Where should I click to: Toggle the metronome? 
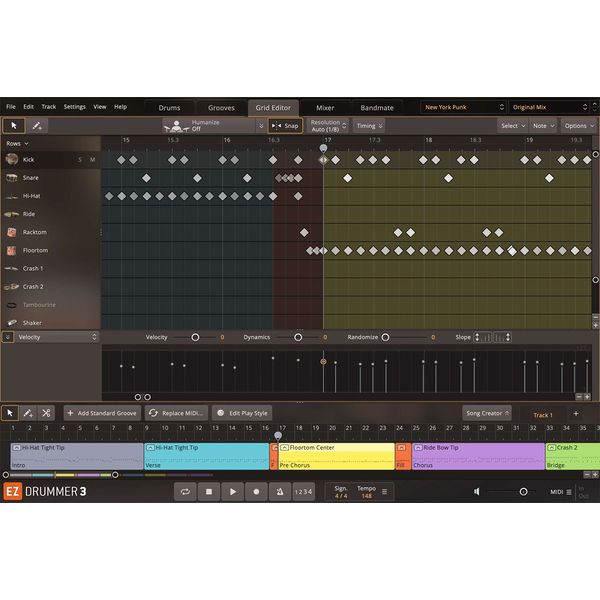pos(280,492)
